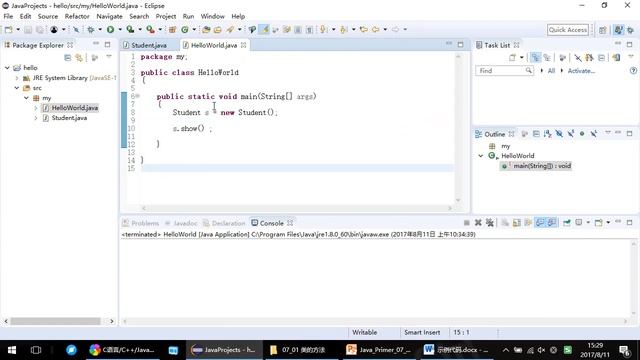Expand JRE System Library node
640x360 pixels.
tap(17, 78)
